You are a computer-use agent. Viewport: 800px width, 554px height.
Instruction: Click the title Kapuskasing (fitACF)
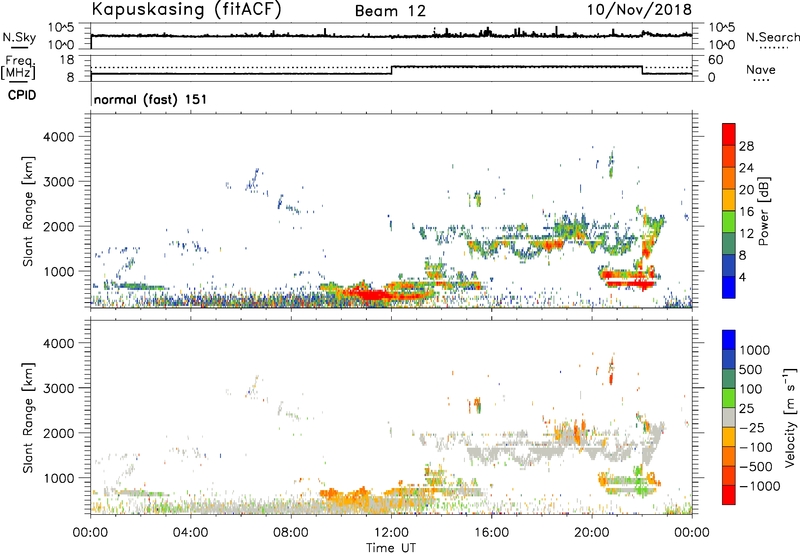point(186,10)
